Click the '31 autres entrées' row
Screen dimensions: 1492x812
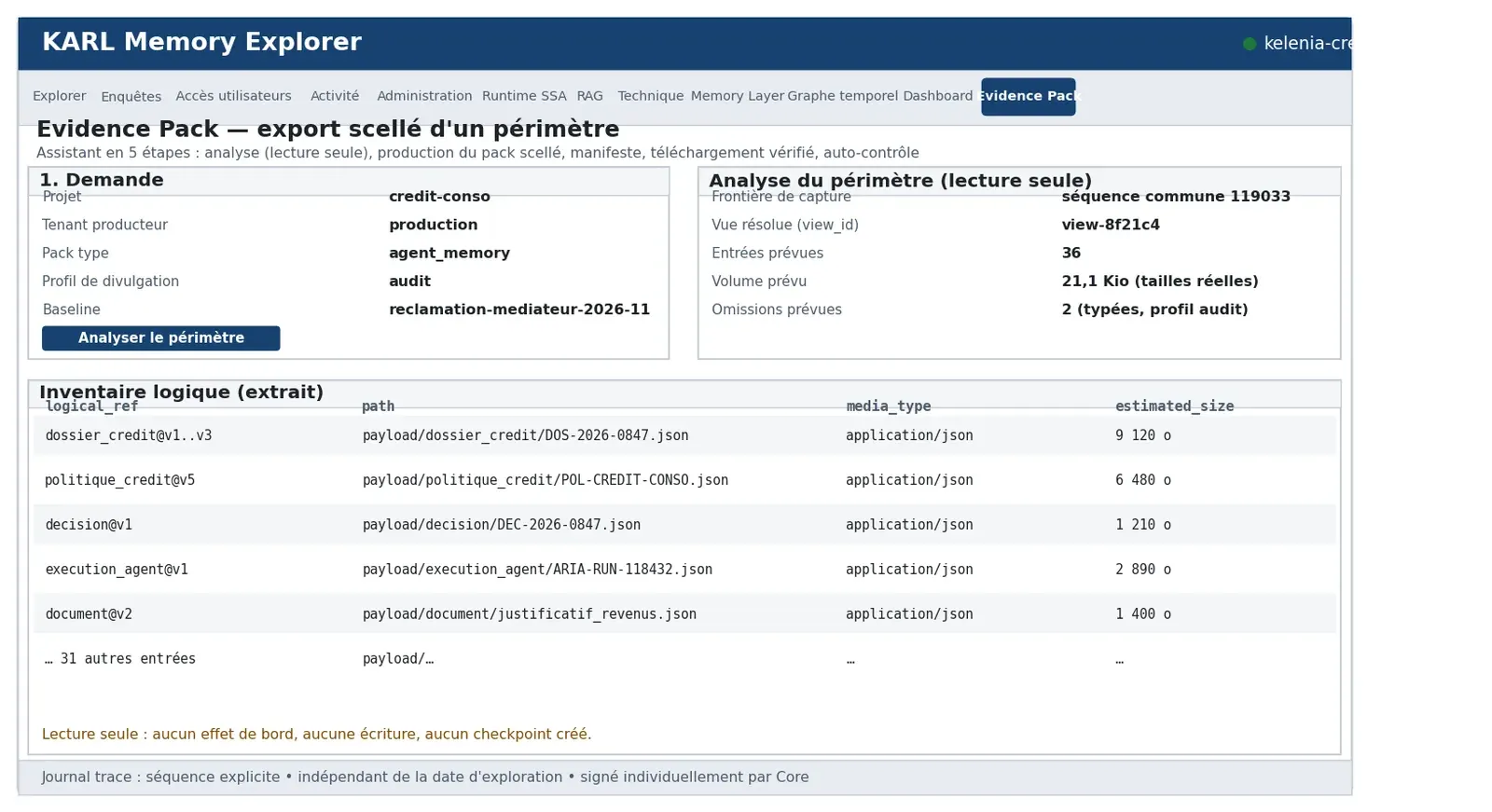(684, 659)
